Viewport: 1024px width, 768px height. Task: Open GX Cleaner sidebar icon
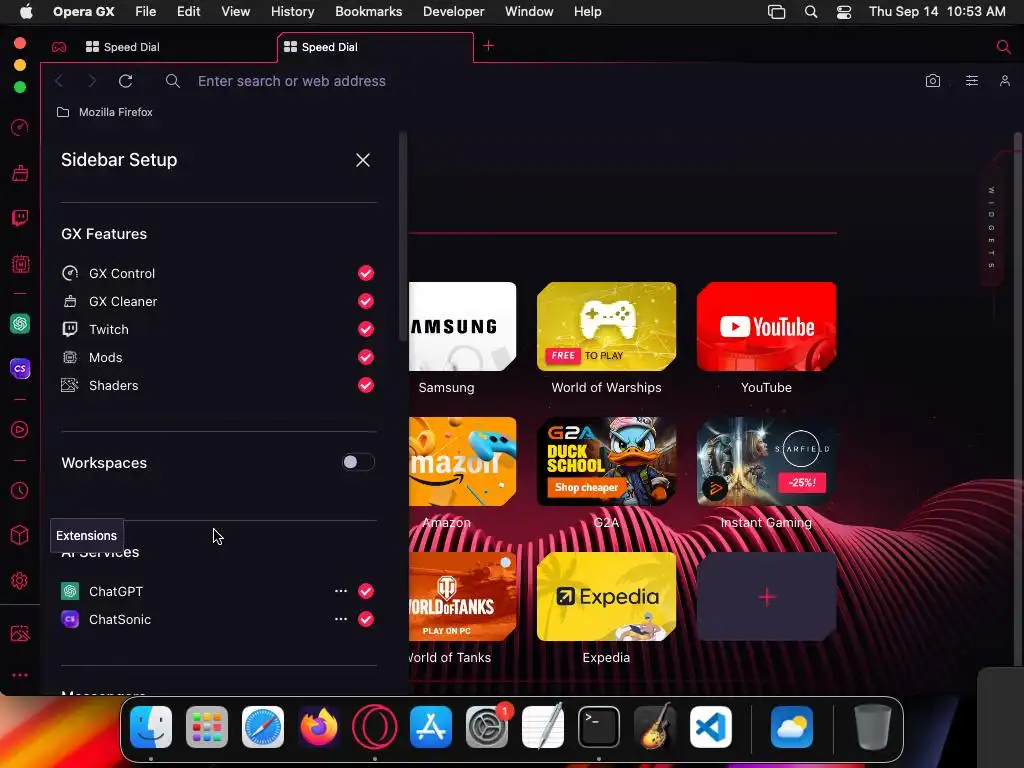(20, 173)
